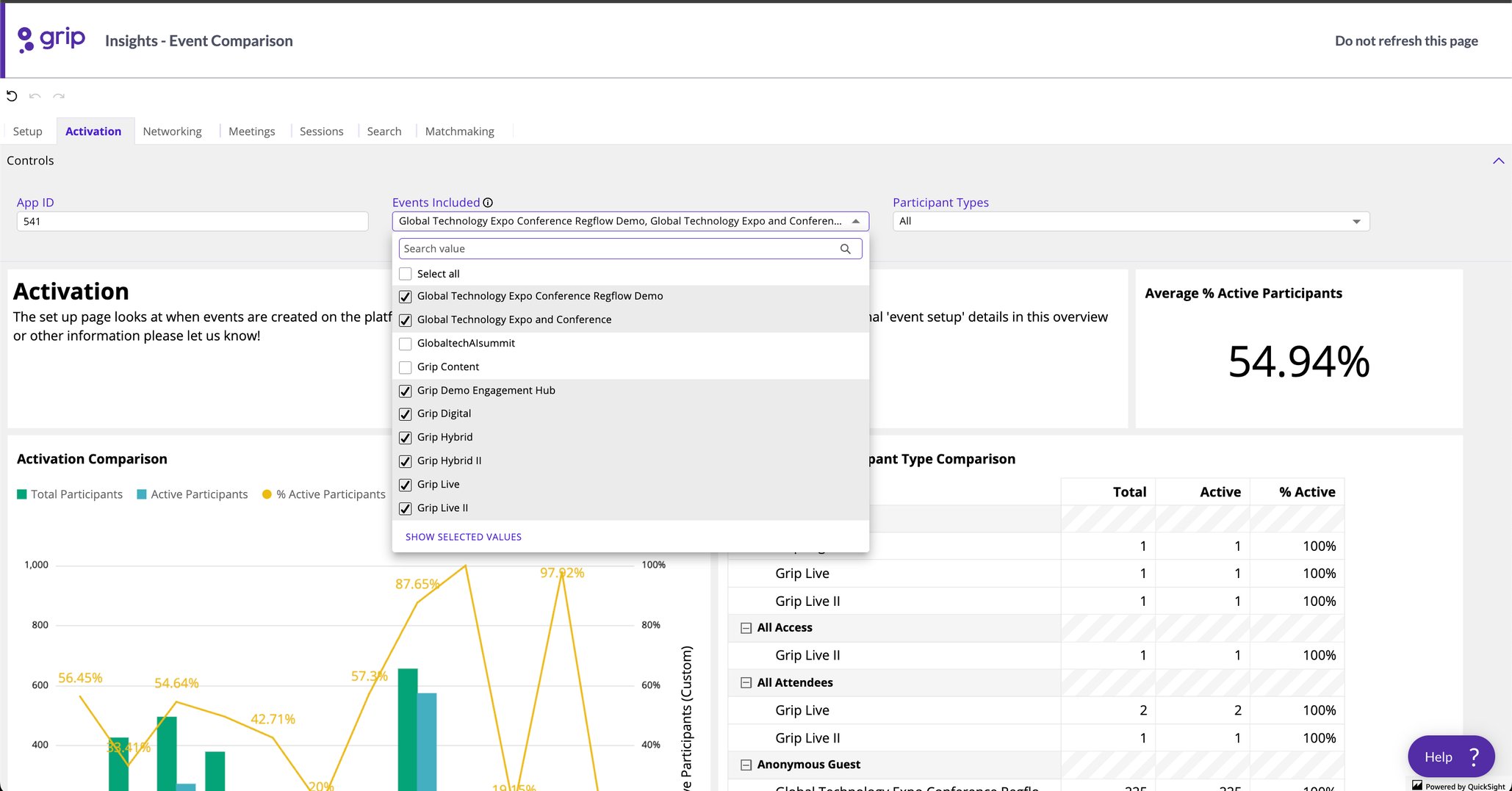Uncheck Global Technology Expo and Conference
Screen dimensions: 1512x791
coord(406,320)
